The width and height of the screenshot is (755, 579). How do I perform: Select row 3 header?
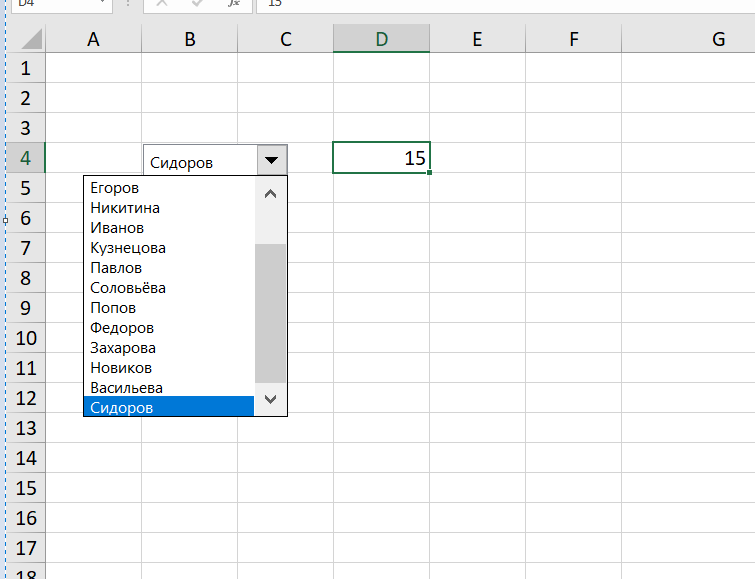[26, 128]
